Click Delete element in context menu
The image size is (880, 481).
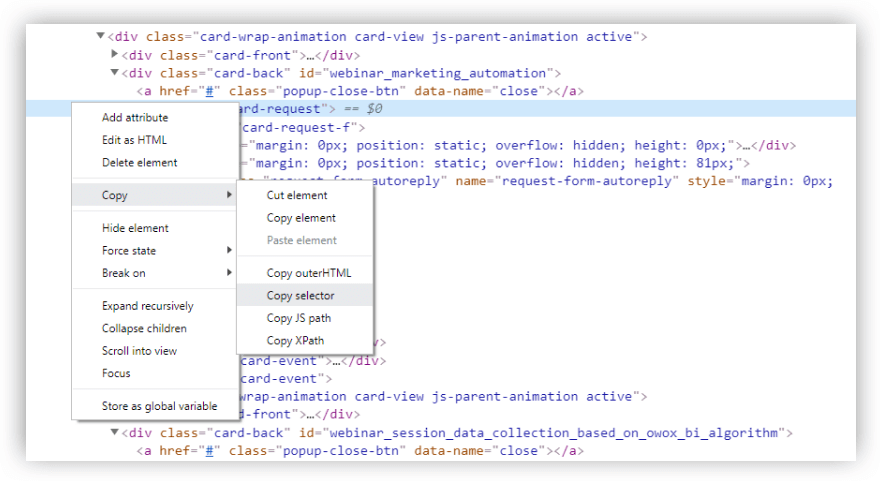(x=139, y=163)
